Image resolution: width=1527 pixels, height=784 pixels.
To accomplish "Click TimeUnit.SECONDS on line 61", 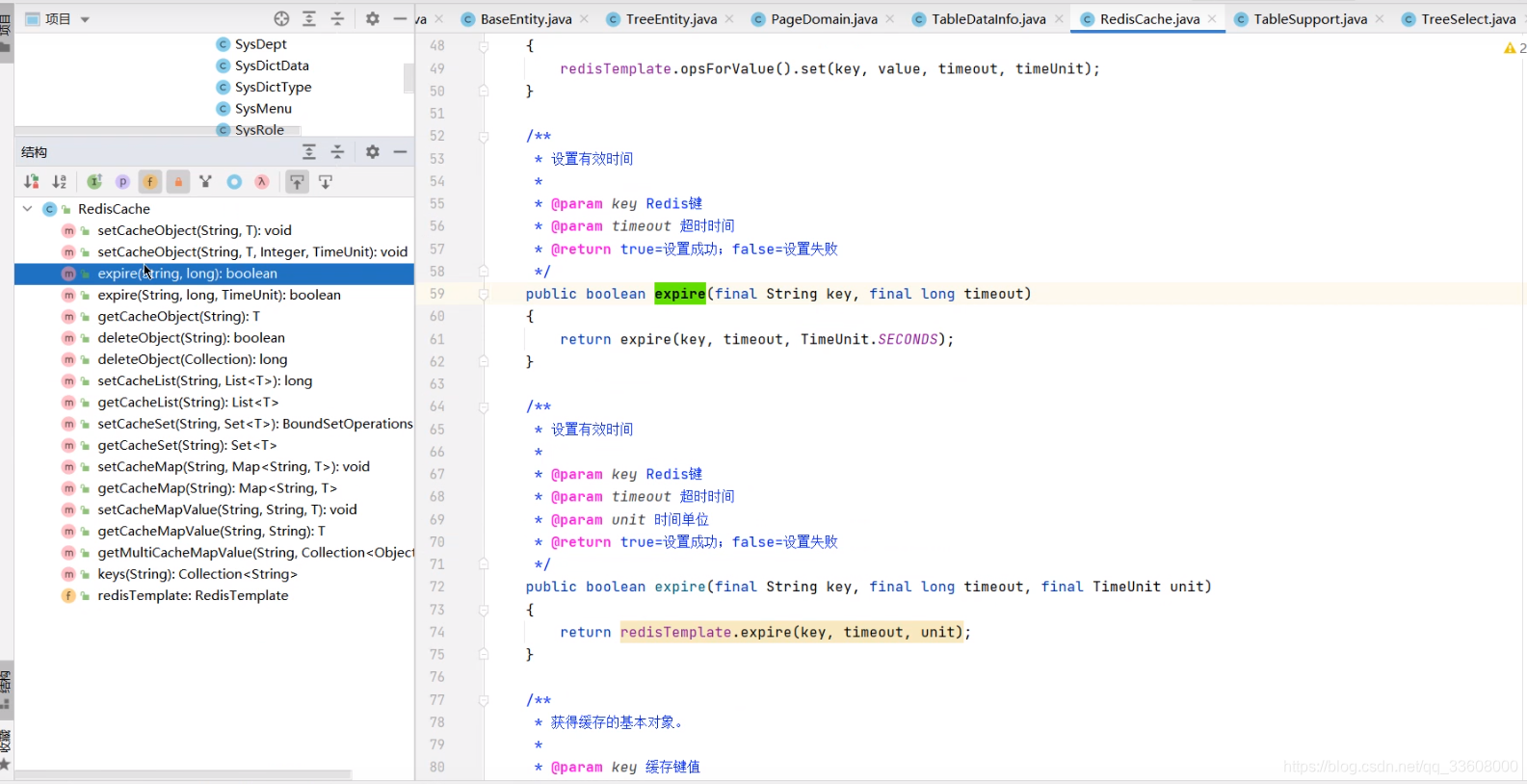I will (869, 339).
